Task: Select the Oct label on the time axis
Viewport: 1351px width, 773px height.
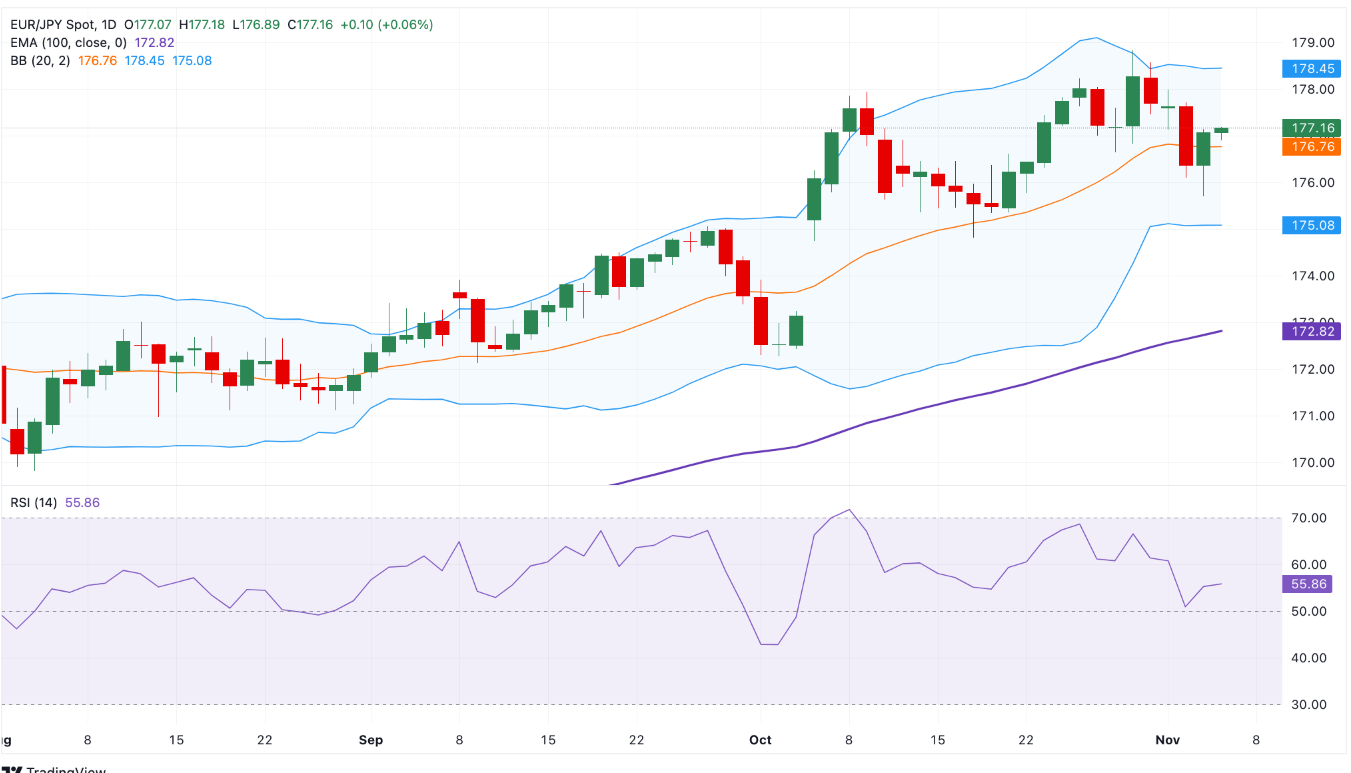Action: coord(760,741)
